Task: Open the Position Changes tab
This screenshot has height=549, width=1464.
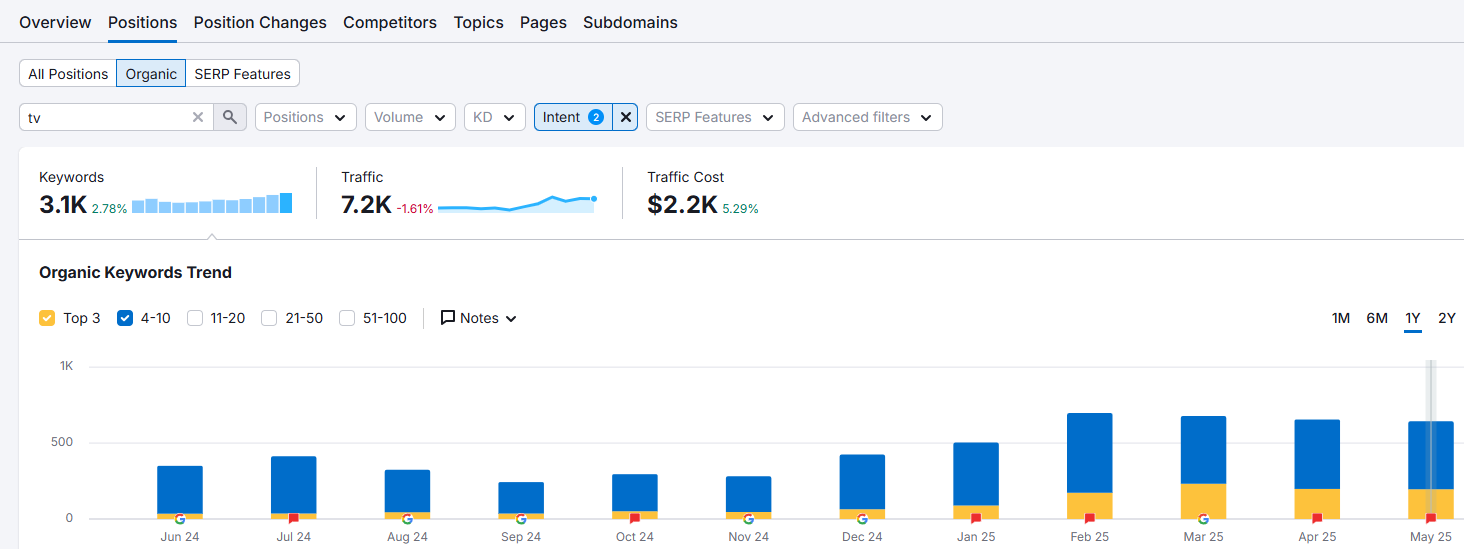Action: click(x=260, y=22)
